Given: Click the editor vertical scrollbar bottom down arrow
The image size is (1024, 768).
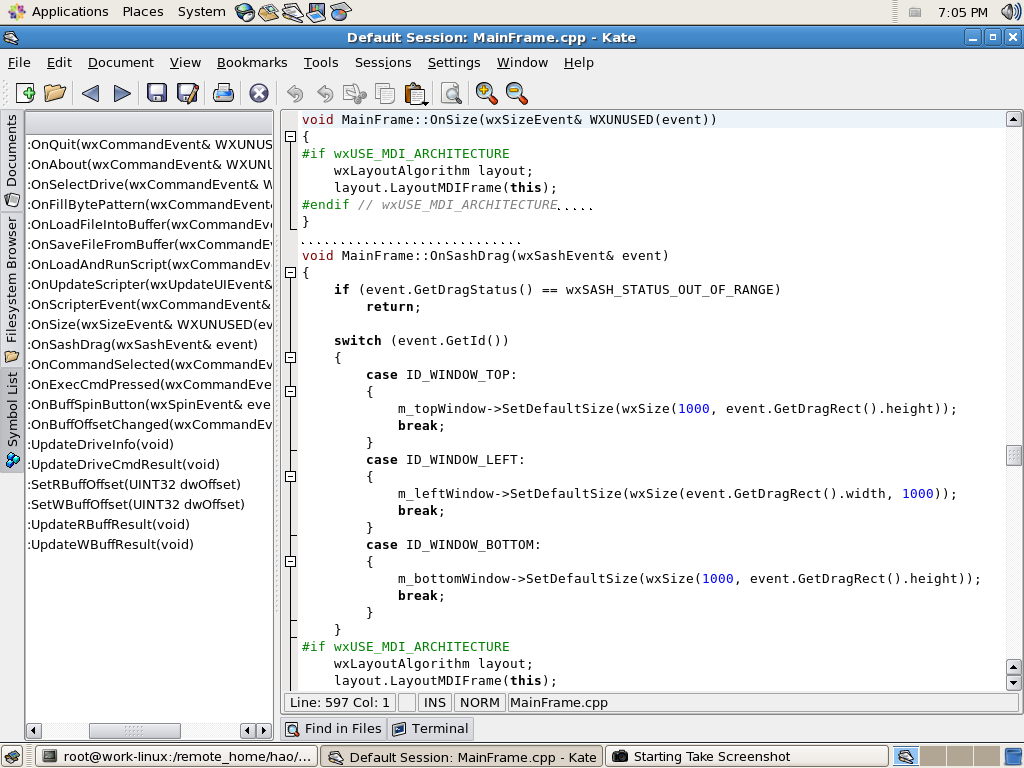Looking at the screenshot, I should 1013,683.
